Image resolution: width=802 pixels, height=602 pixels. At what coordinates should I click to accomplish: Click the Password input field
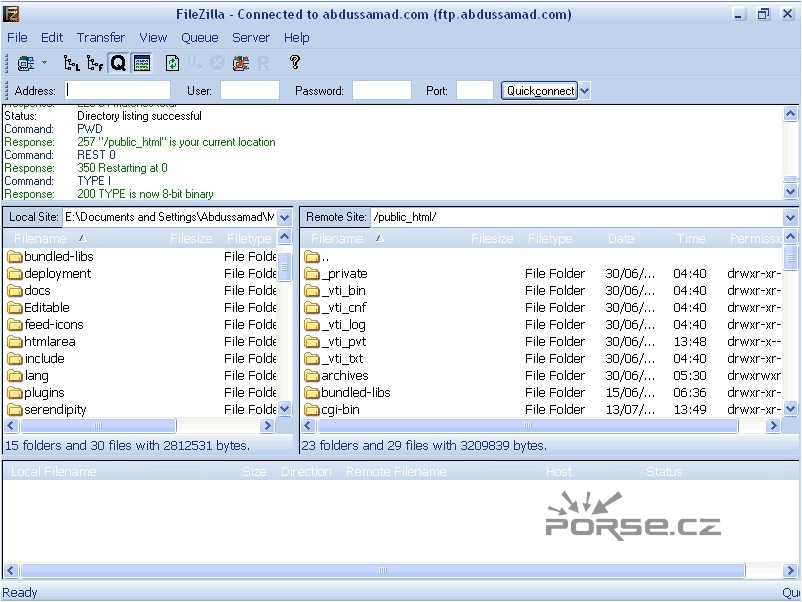pyautogui.click(x=382, y=90)
